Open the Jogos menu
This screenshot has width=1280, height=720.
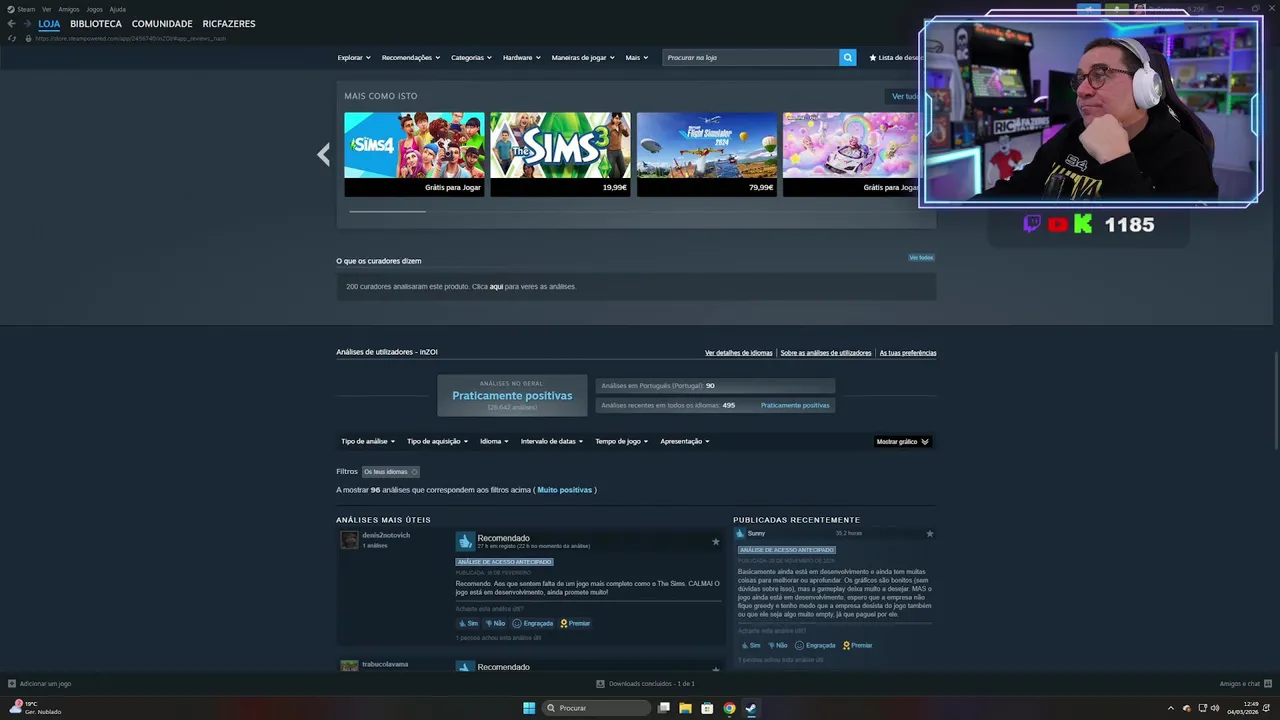pyautogui.click(x=94, y=9)
